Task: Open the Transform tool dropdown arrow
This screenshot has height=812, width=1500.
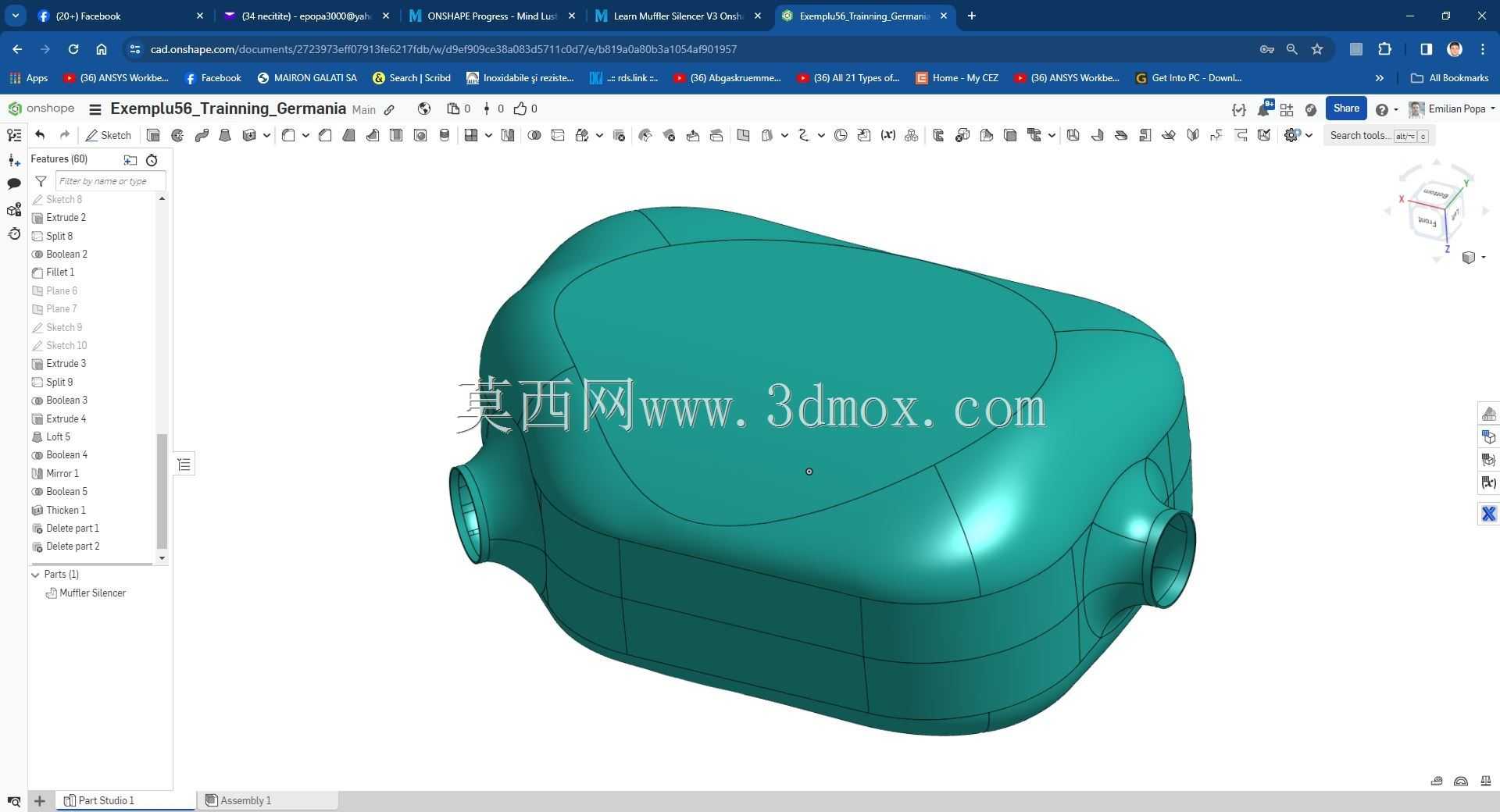Action: 599,135
